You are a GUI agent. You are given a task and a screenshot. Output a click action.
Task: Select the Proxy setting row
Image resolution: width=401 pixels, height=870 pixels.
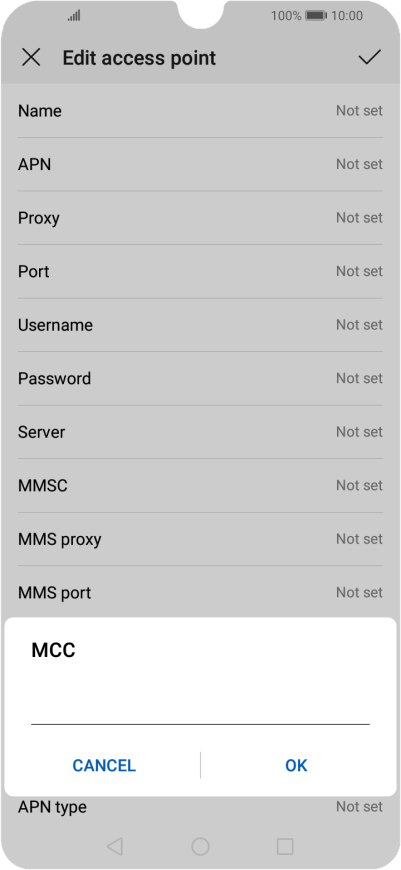pos(200,218)
